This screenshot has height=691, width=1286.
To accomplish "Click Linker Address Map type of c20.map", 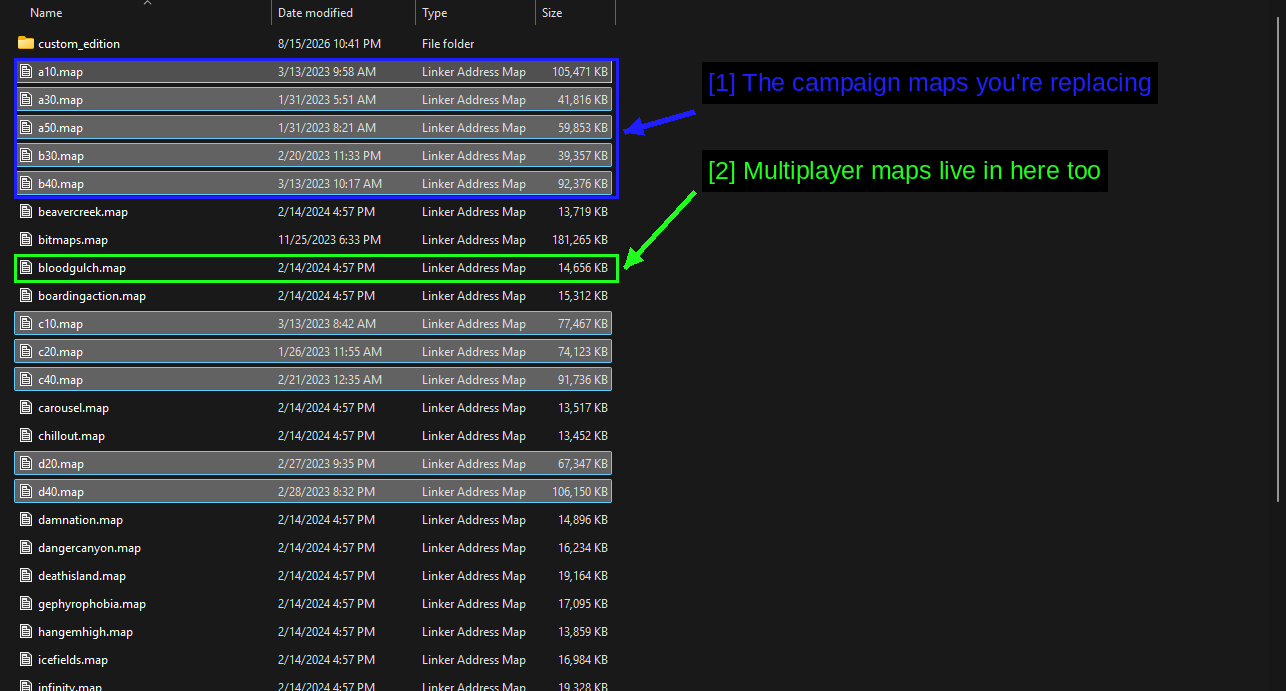I will click(x=474, y=352).
